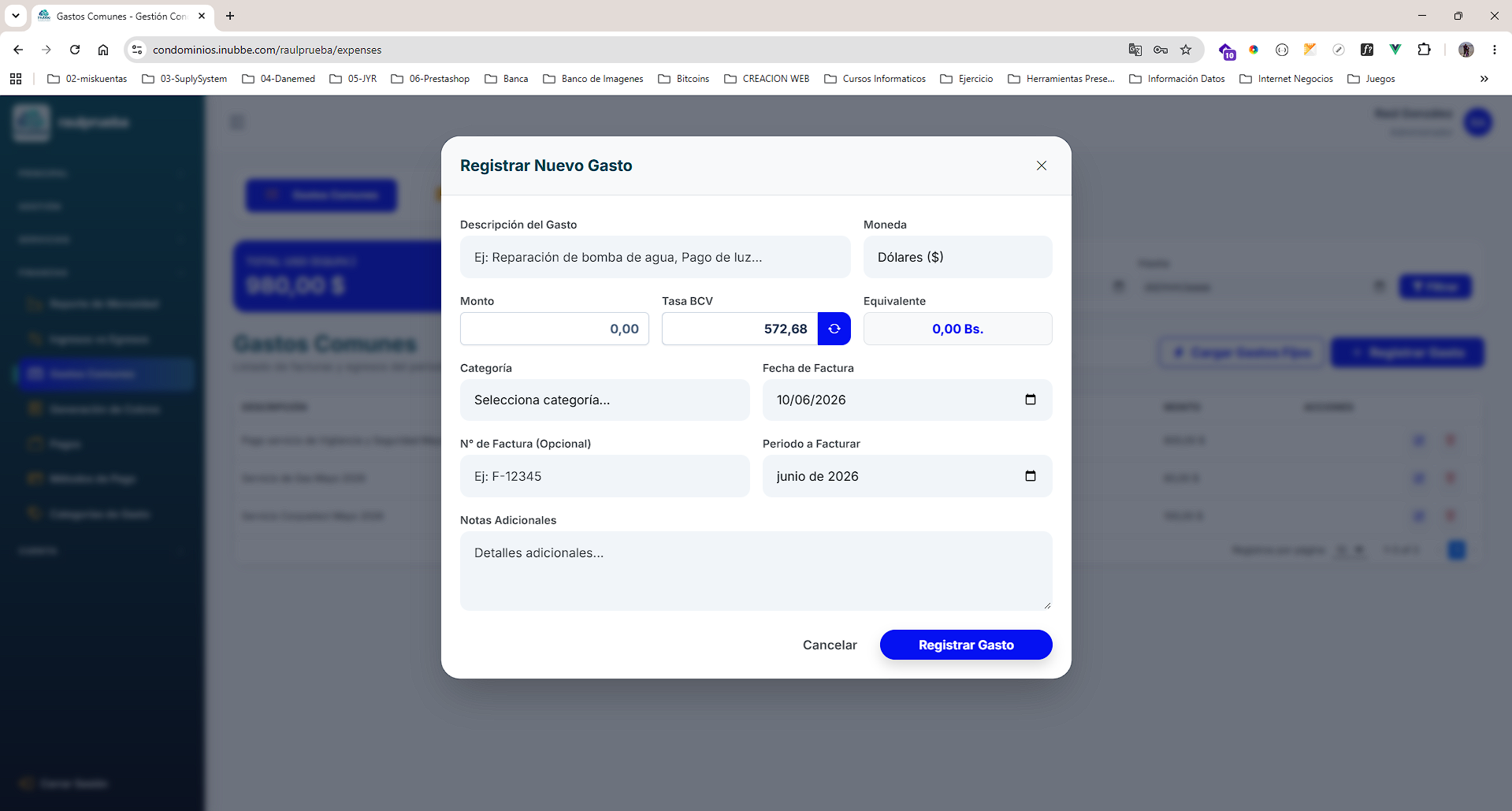Click the address bar URL

click(267, 50)
